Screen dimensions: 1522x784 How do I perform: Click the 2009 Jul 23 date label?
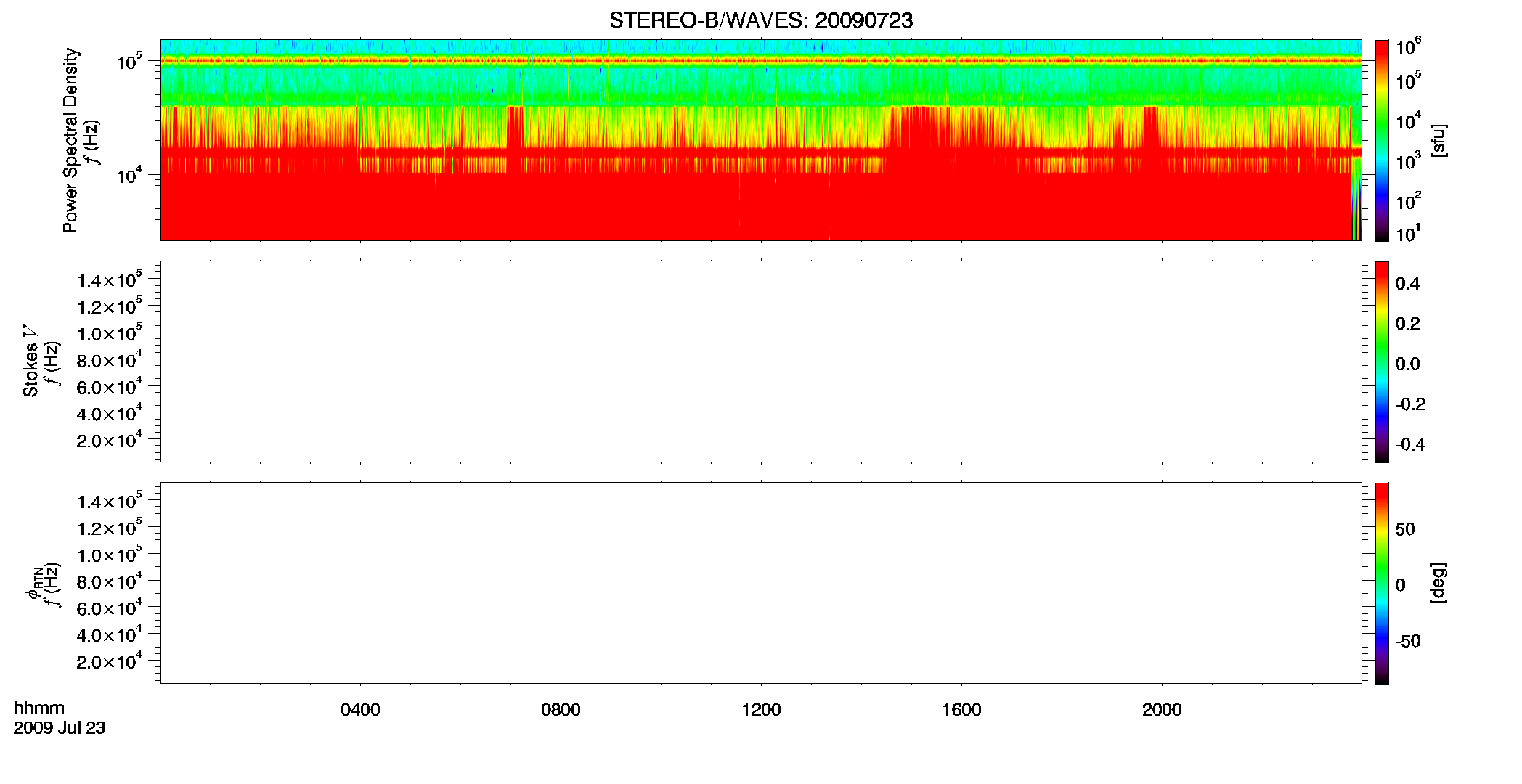60,728
